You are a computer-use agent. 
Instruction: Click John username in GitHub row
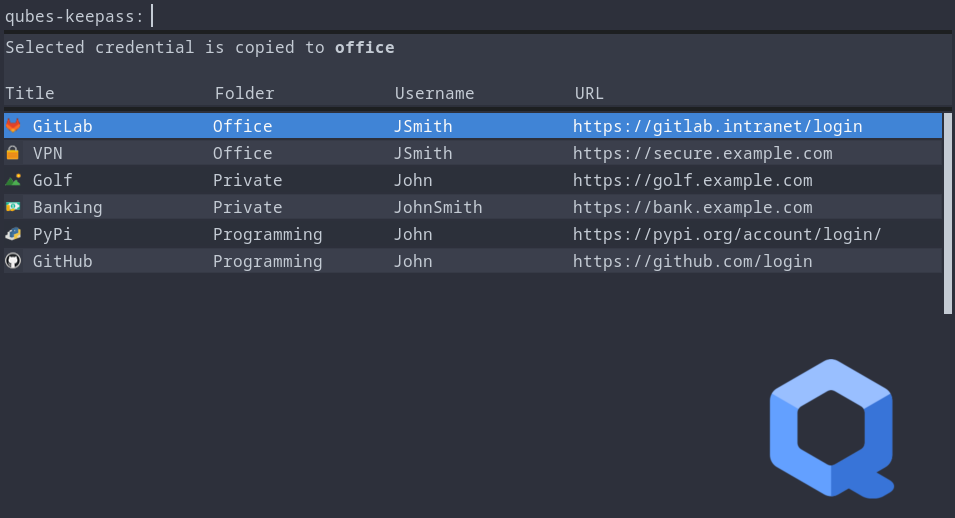coord(413,261)
